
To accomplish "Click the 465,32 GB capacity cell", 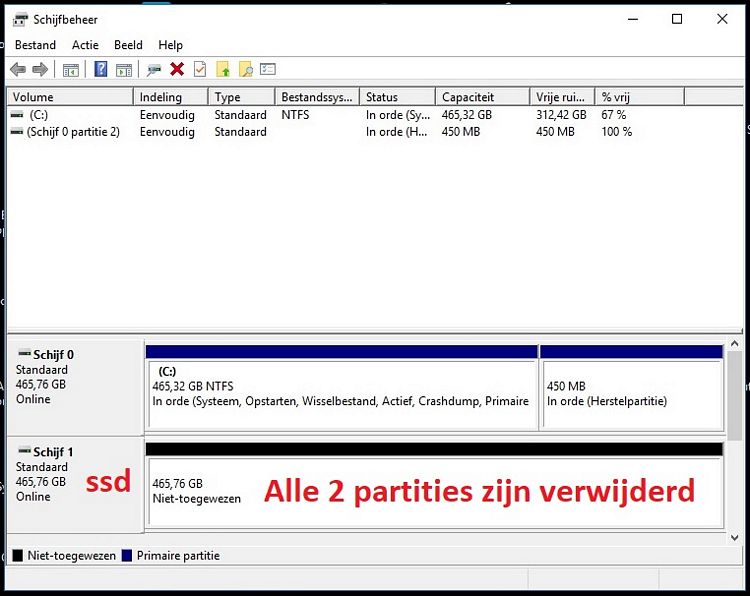I will pyautogui.click(x=467, y=115).
